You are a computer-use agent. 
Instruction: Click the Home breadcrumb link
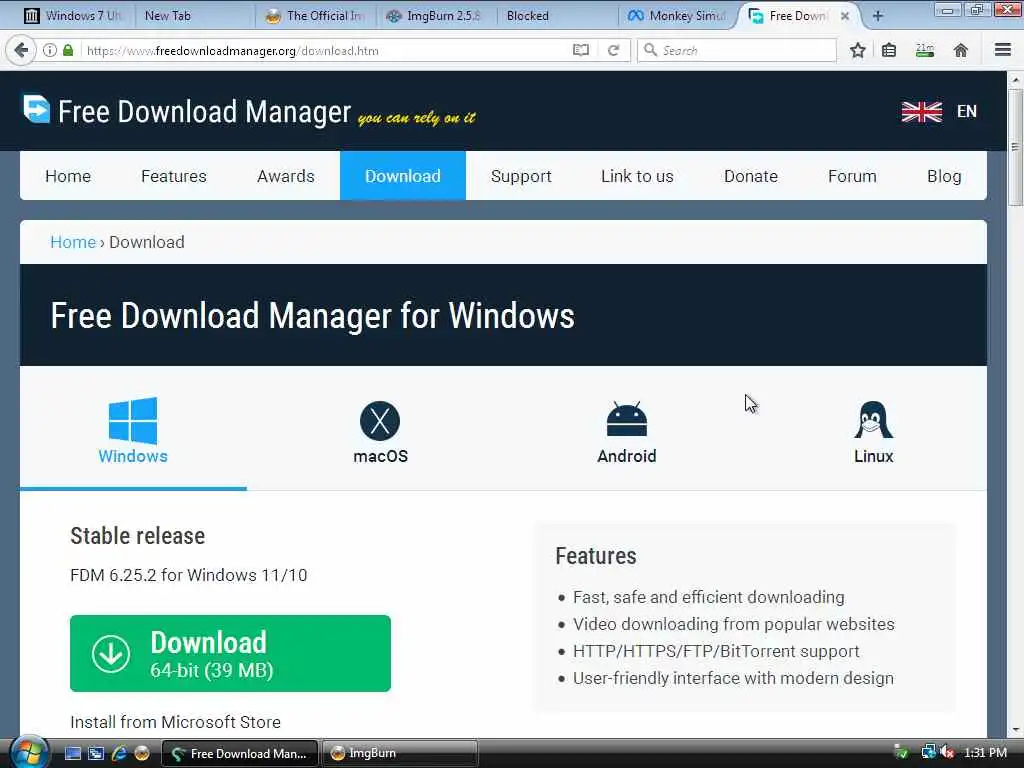(x=72, y=242)
